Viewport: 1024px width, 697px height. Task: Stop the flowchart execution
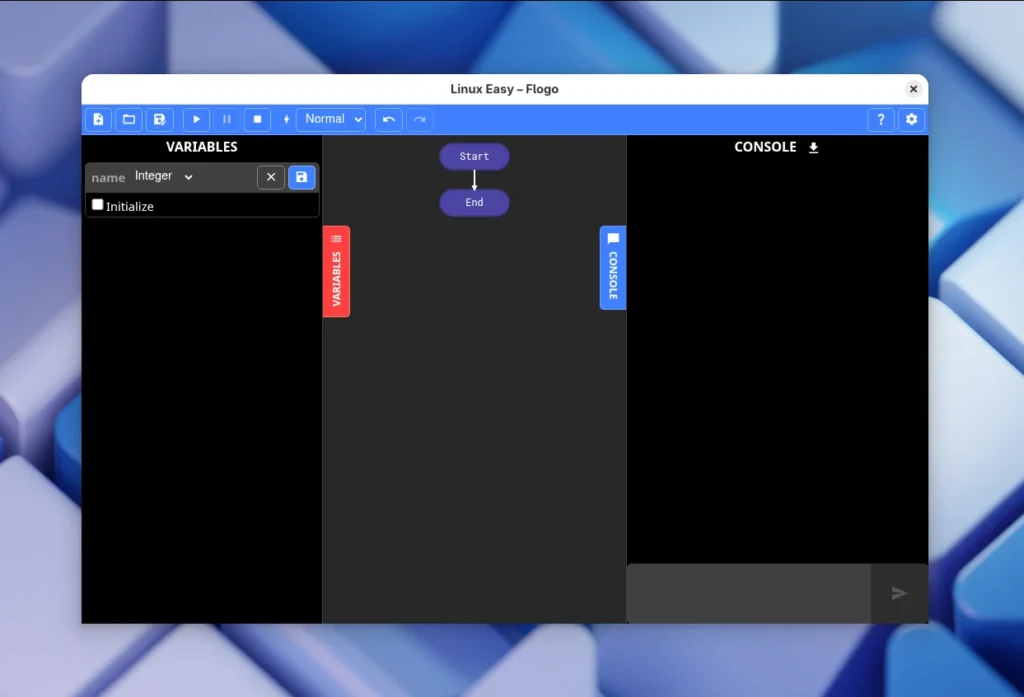[257, 119]
